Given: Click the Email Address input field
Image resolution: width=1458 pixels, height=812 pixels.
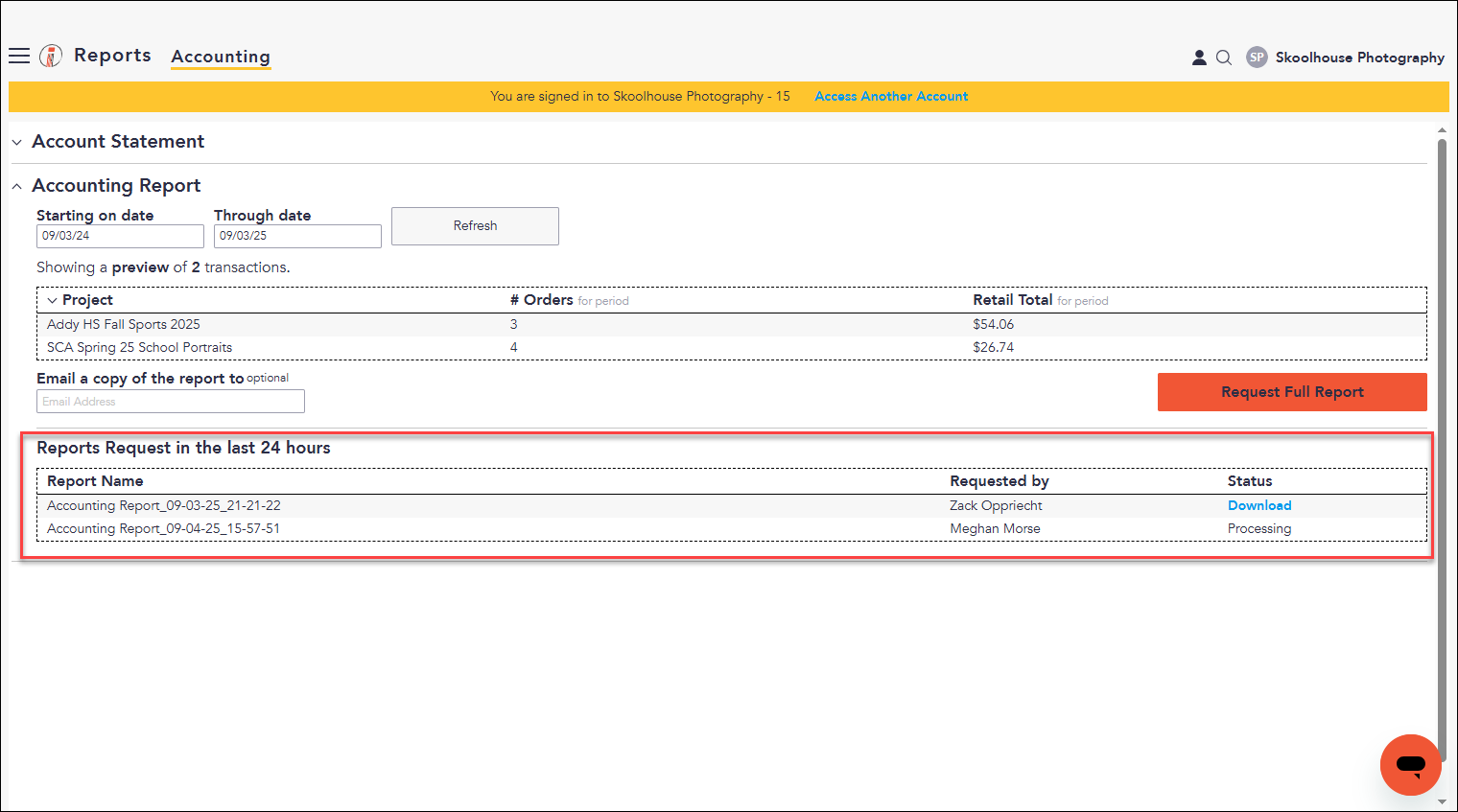Looking at the screenshot, I should point(171,402).
